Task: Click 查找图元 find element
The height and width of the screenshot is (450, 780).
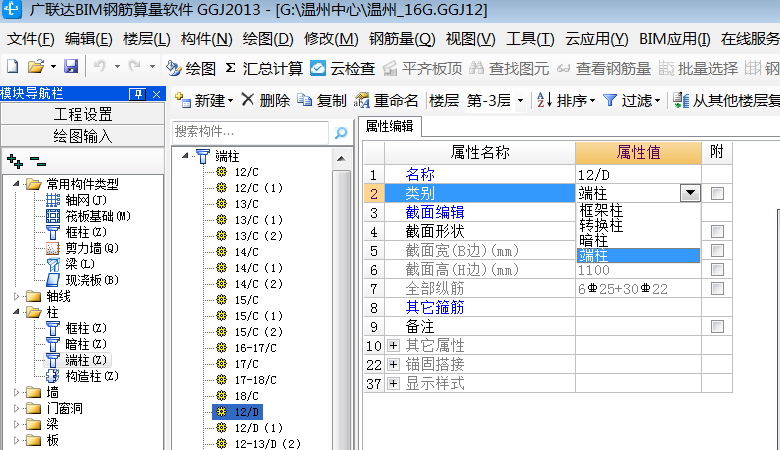Action: [509, 68]
